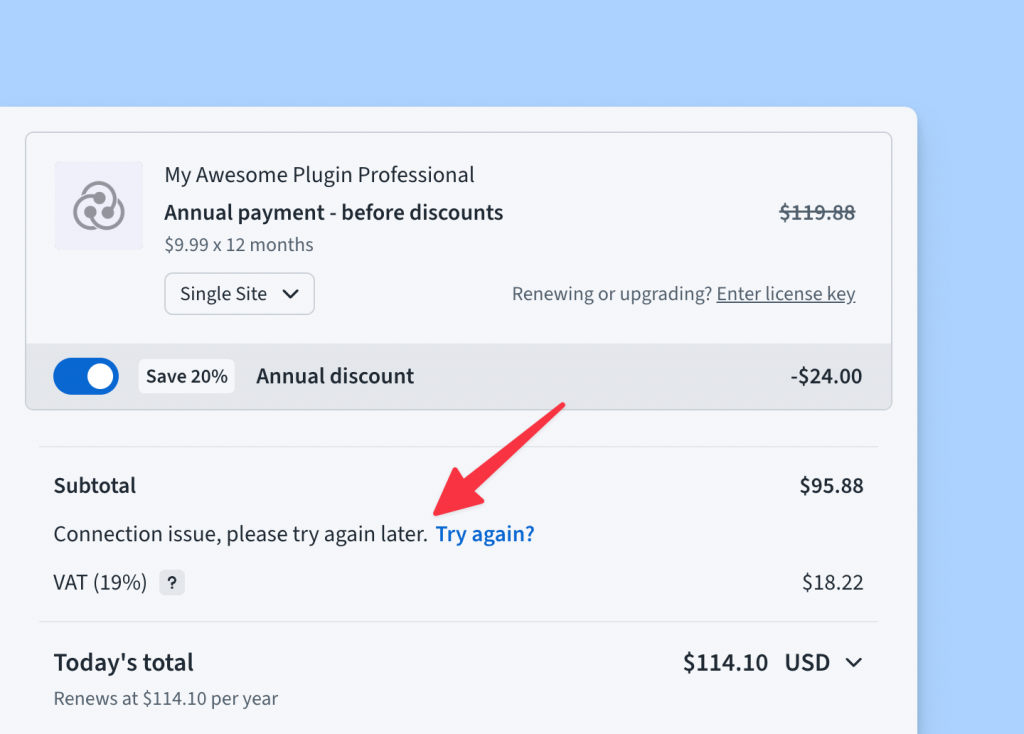Click the My Awesome Plugin logo thumbnail
This screenshot has width=1024, height=734.
click(x=100, y=205)
